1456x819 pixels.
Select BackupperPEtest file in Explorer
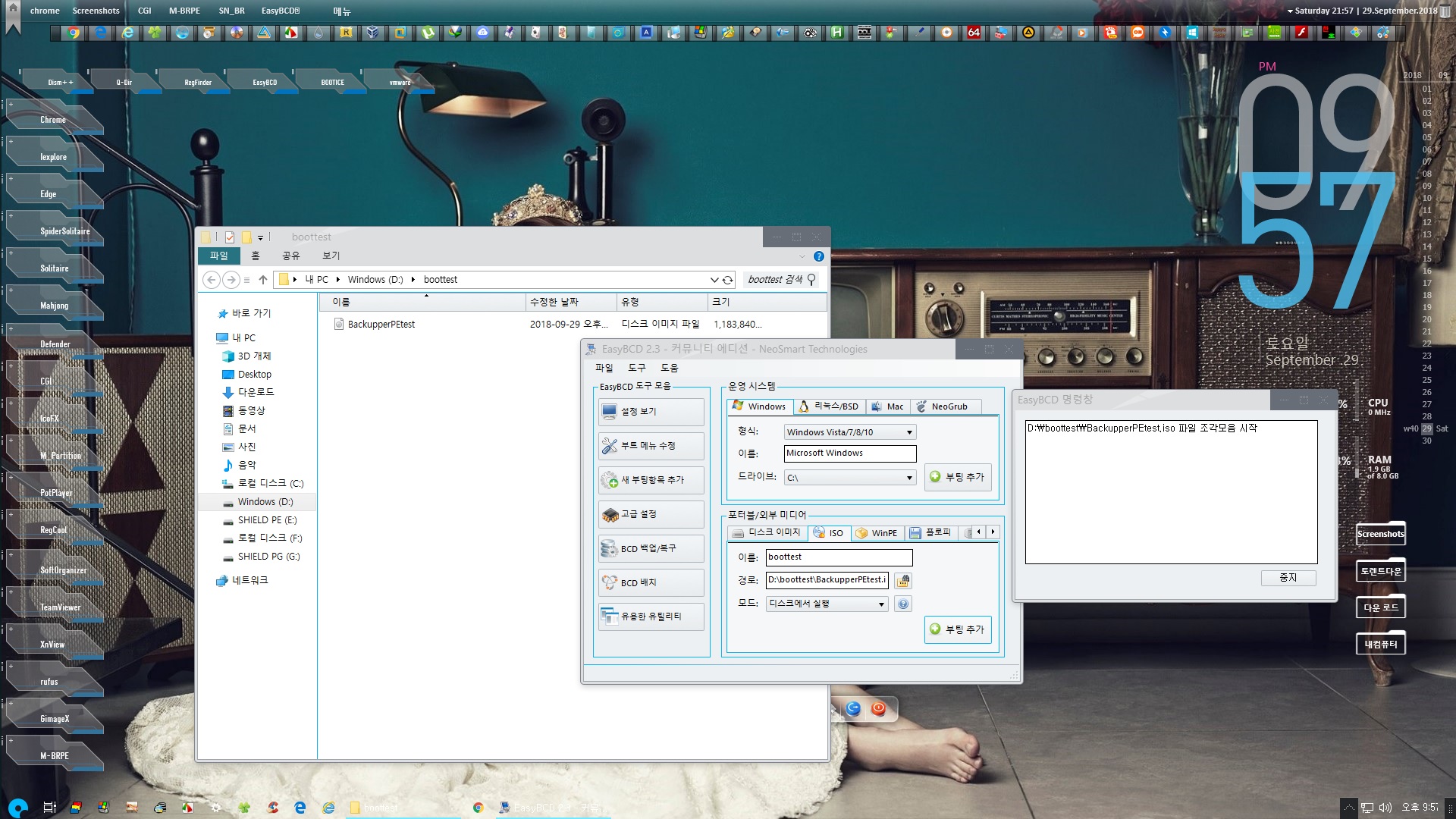[x=381, y=325]
